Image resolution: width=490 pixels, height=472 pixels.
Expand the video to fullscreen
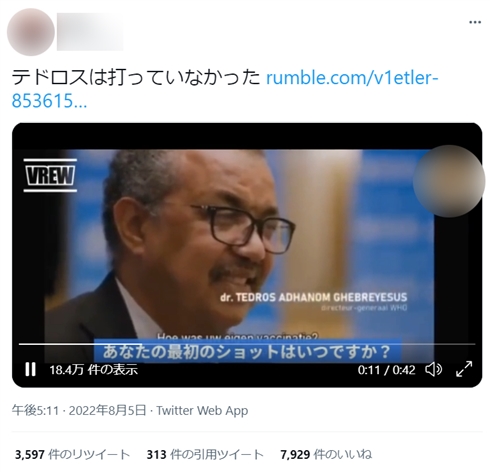(x=464, y=369)
